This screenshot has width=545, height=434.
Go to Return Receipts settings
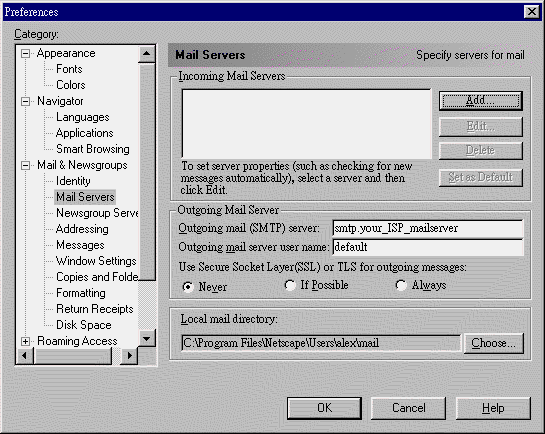95,309
